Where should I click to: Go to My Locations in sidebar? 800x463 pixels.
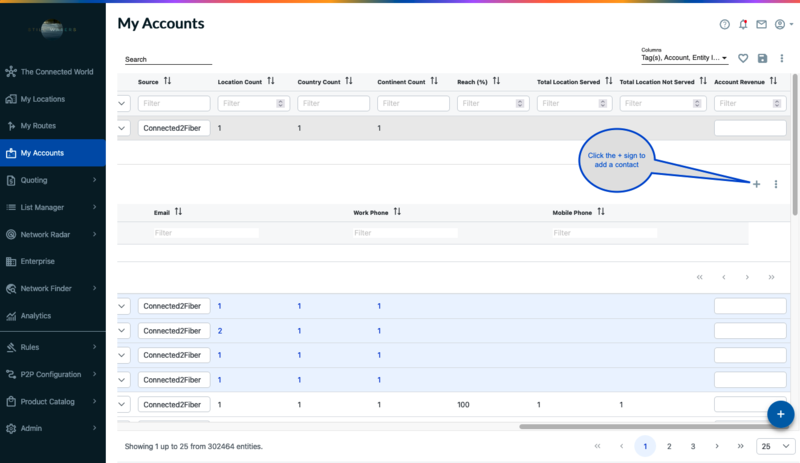(x=43, y=99)
